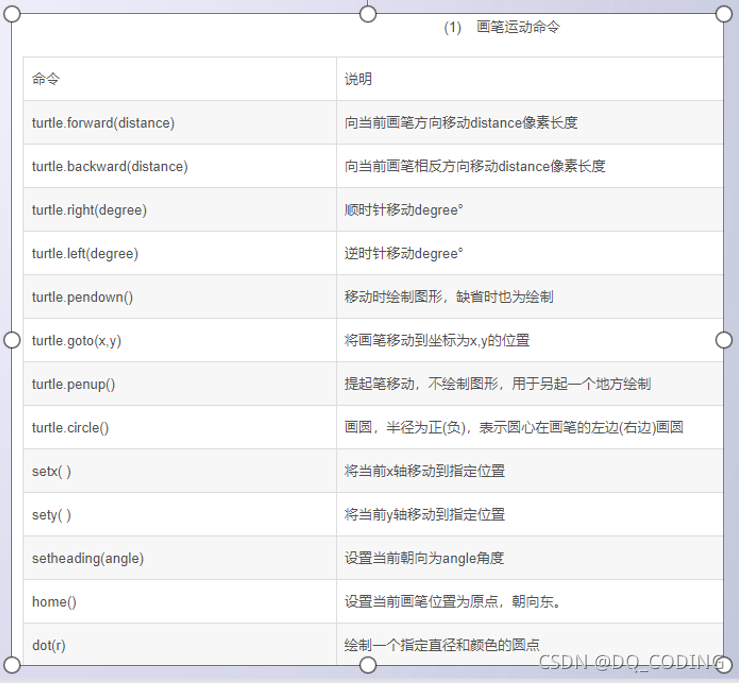The width and height of the screenshot is (739, 683).
Task: Click description 设置当前画笔位置为原点，朝向东。
Action: click(x=452, y=601)
